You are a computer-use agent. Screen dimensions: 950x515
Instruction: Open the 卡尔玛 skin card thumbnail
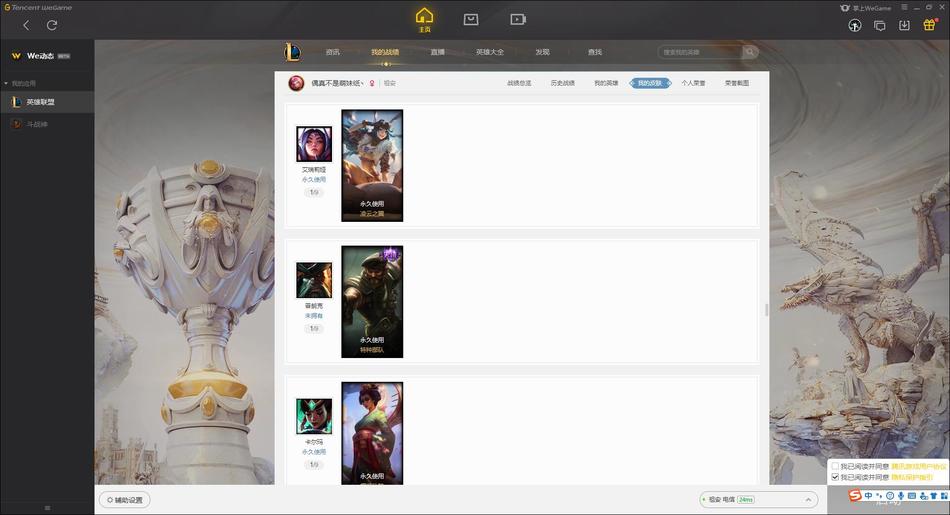372,433
